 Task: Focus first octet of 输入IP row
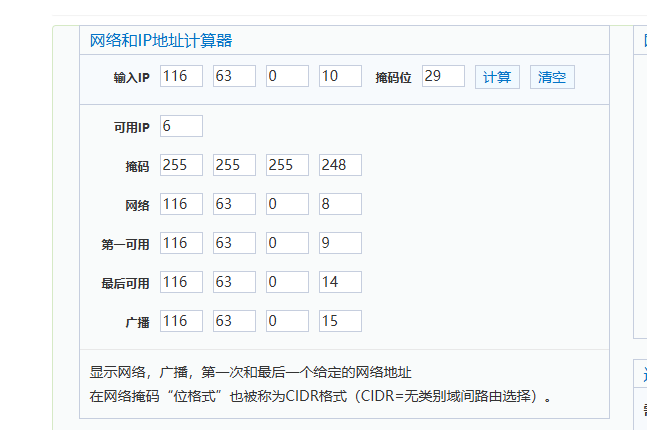click(181, 76)
